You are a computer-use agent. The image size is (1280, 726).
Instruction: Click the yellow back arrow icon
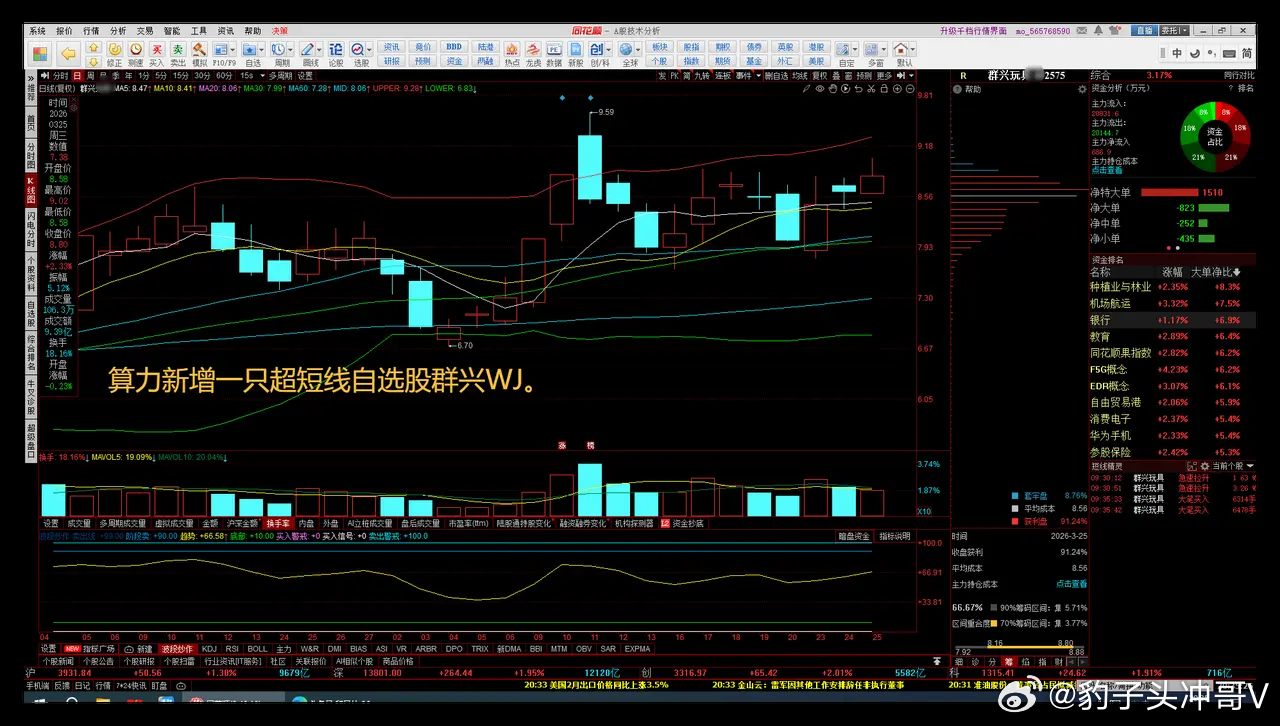[x=68, y=53]
